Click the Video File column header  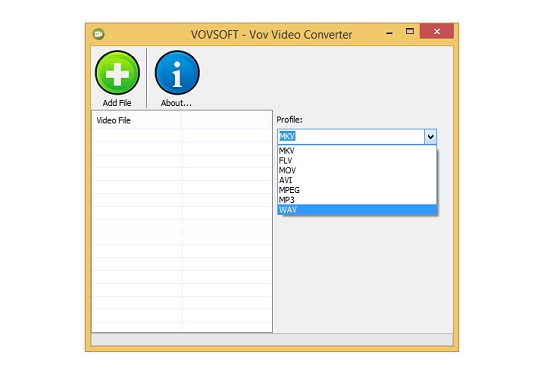[137, 121]
